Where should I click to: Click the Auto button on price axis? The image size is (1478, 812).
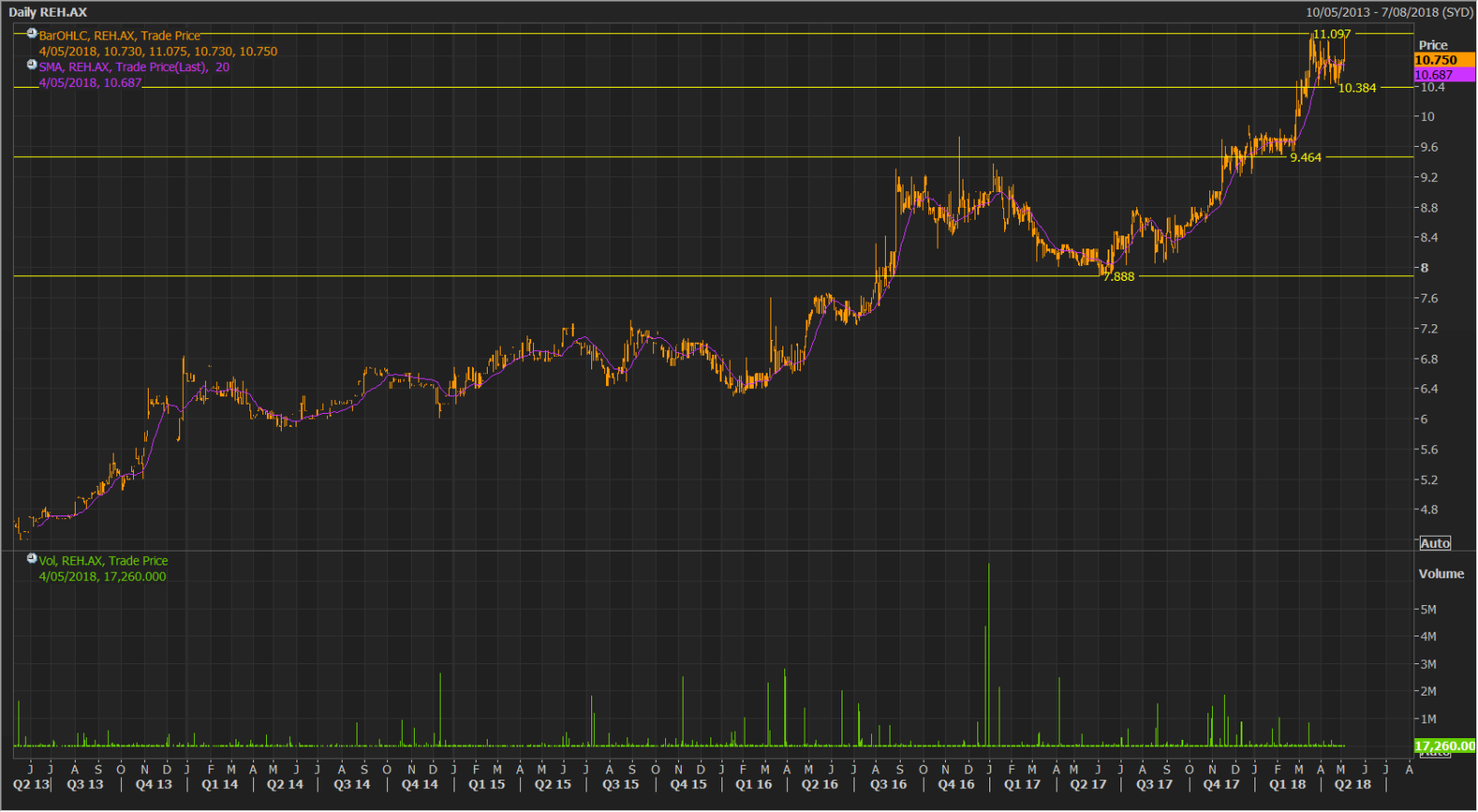1435,543
